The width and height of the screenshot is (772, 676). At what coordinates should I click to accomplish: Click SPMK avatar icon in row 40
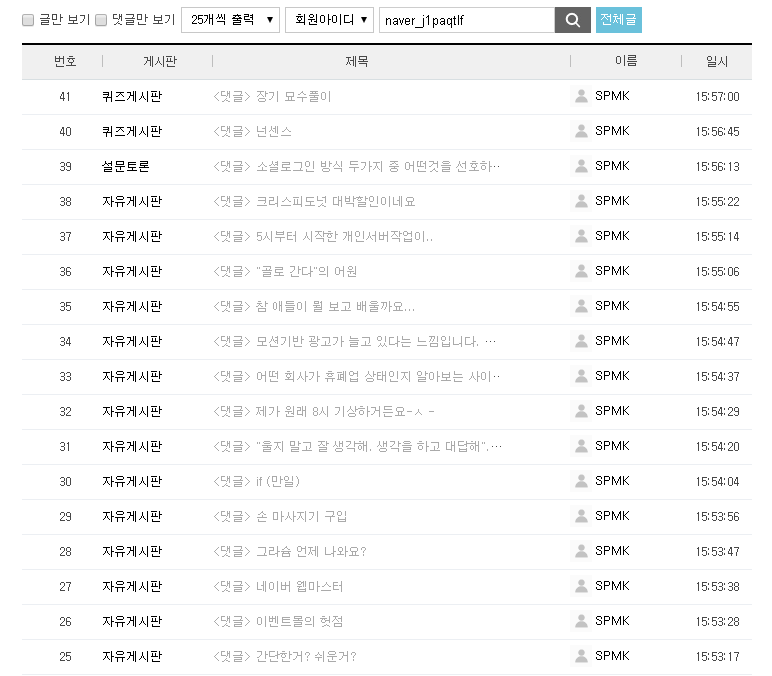pos(581,131)
